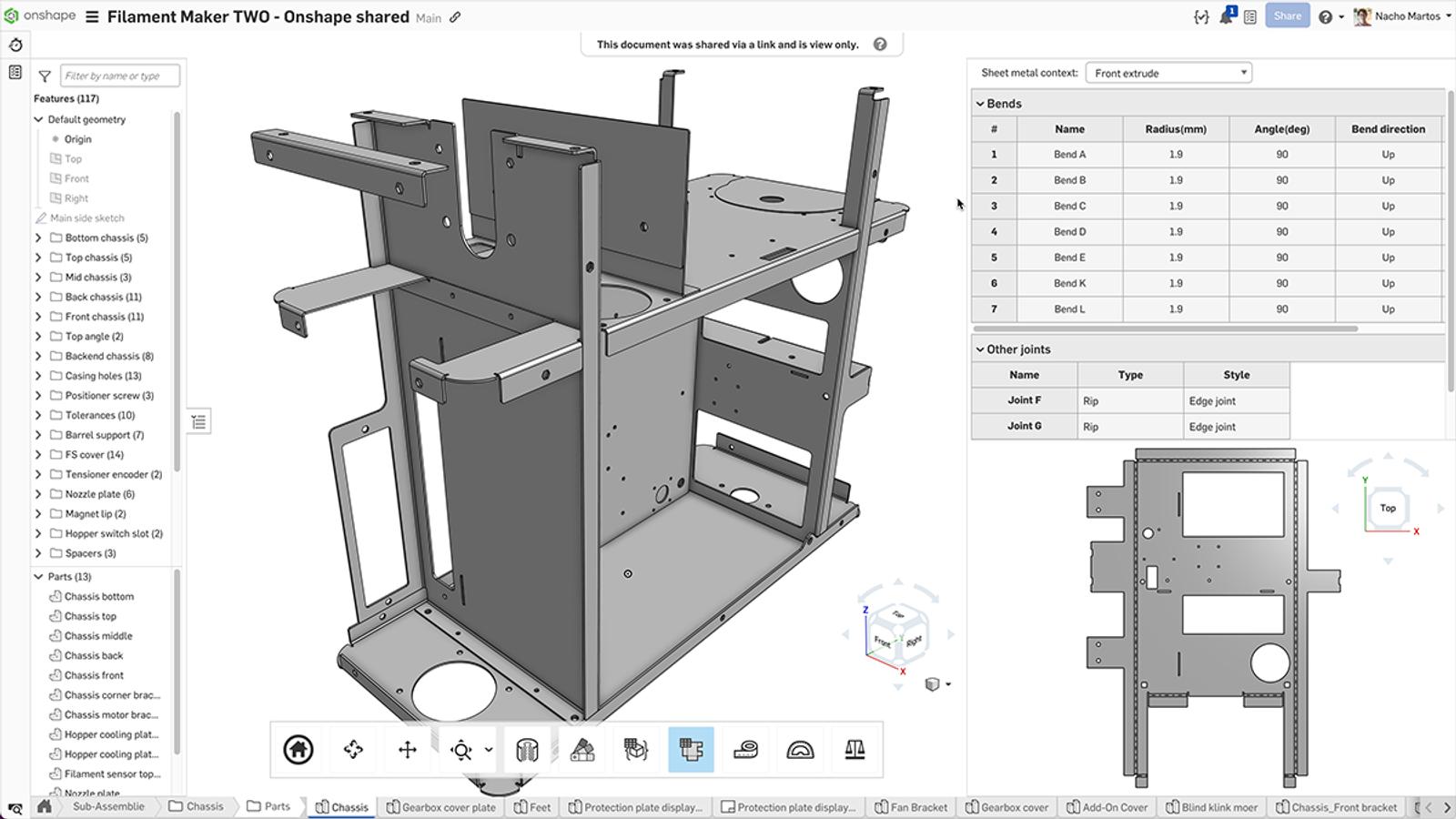Click the Nacho Martos account menu

pos(1401,15)
